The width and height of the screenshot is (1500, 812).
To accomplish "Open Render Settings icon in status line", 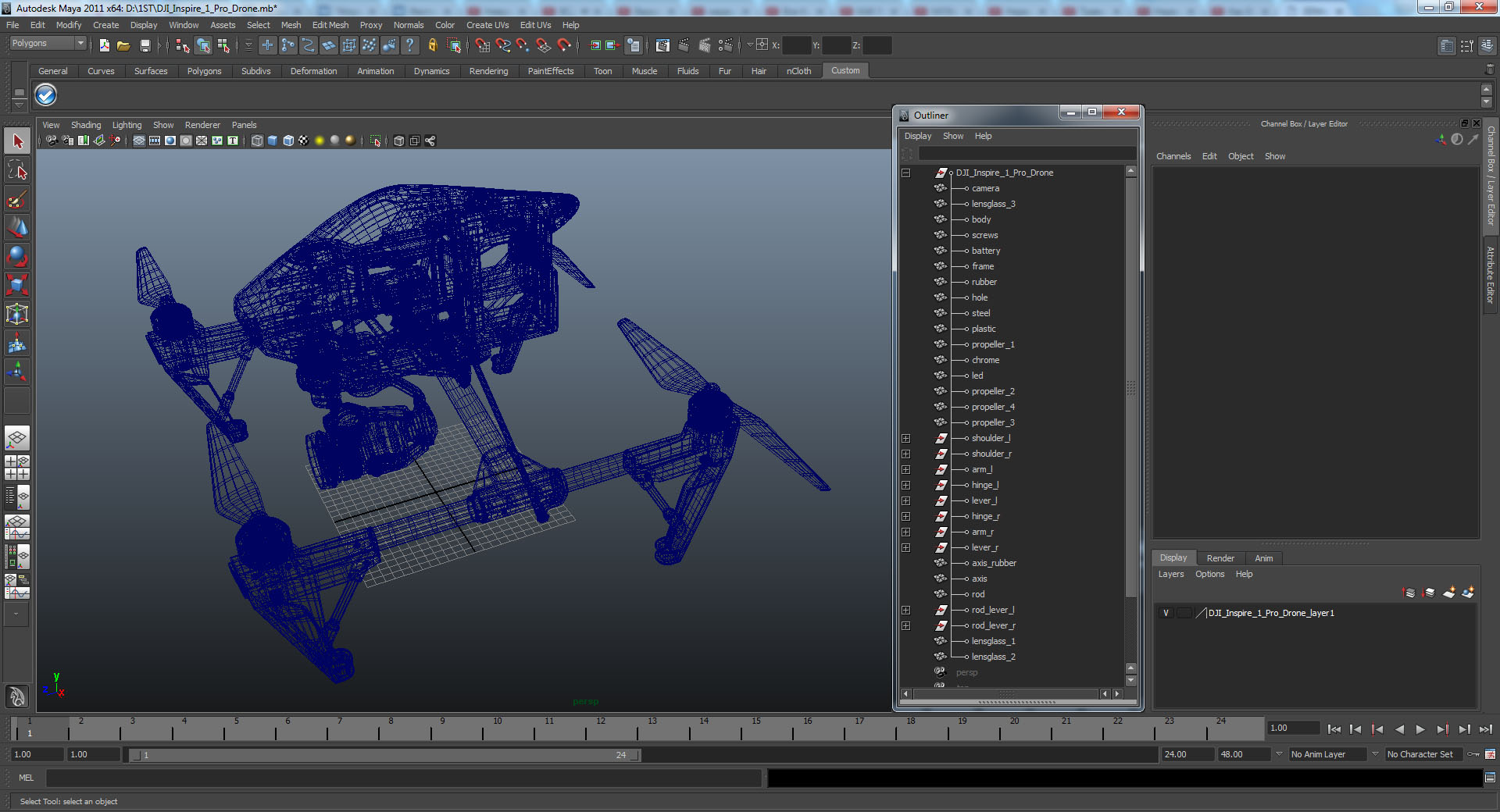I will 724,45.
